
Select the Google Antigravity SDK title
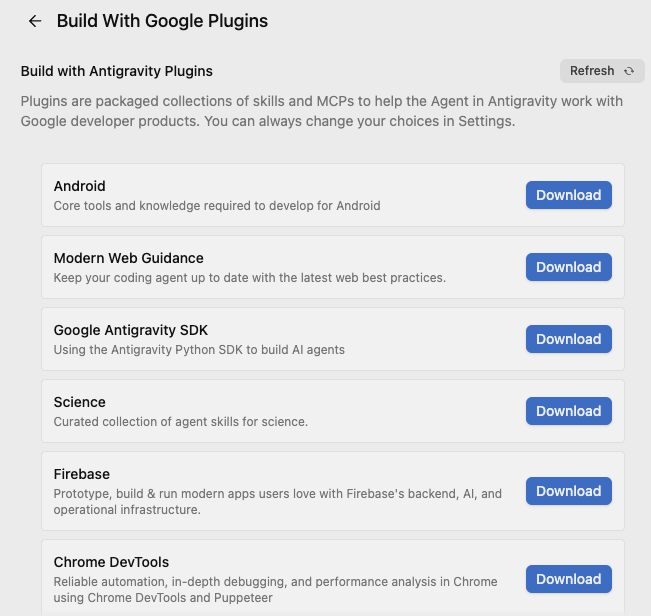[x=130, y=330]
